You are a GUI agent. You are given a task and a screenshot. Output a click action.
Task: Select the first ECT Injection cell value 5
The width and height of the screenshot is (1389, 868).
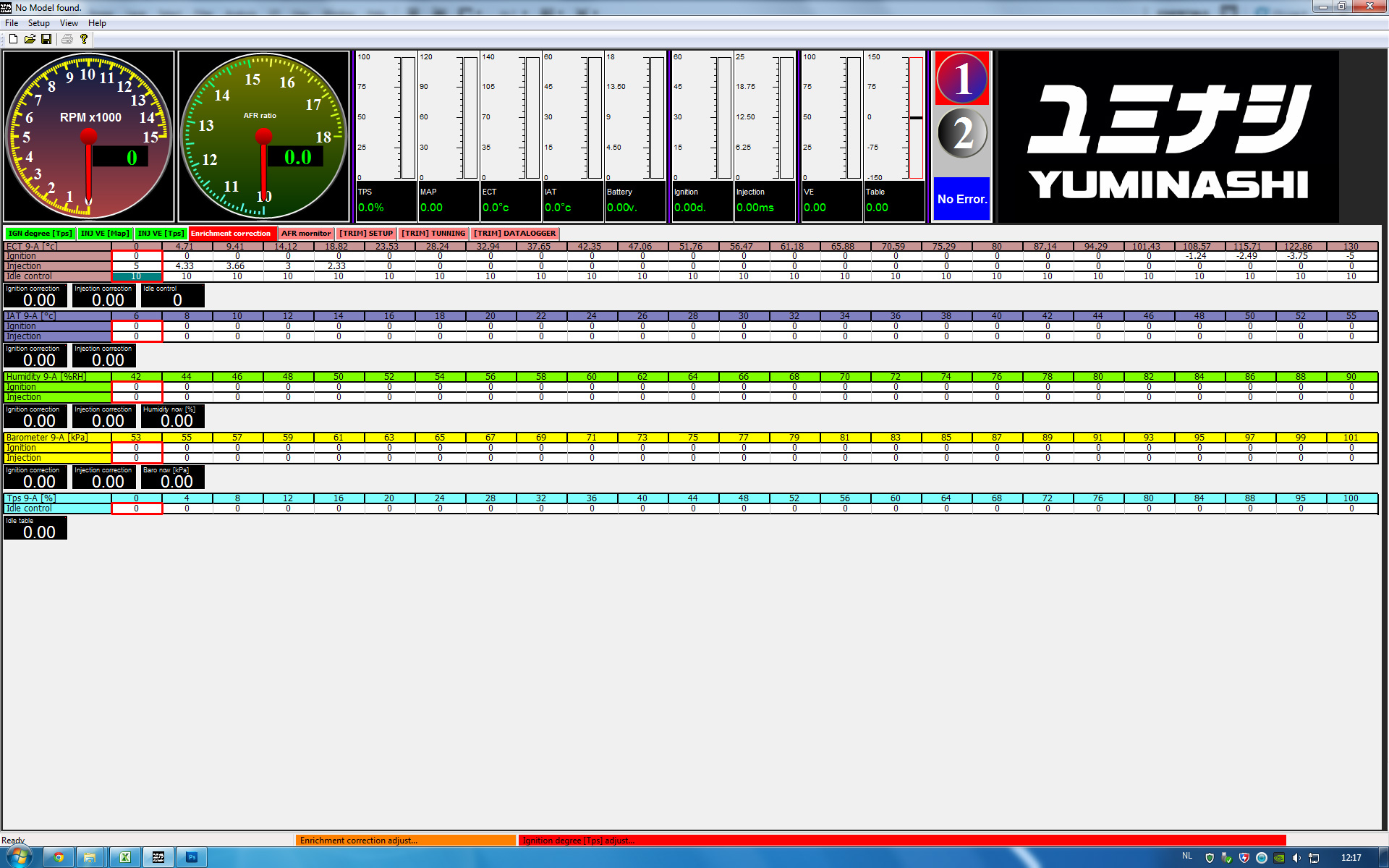[137, 265]
